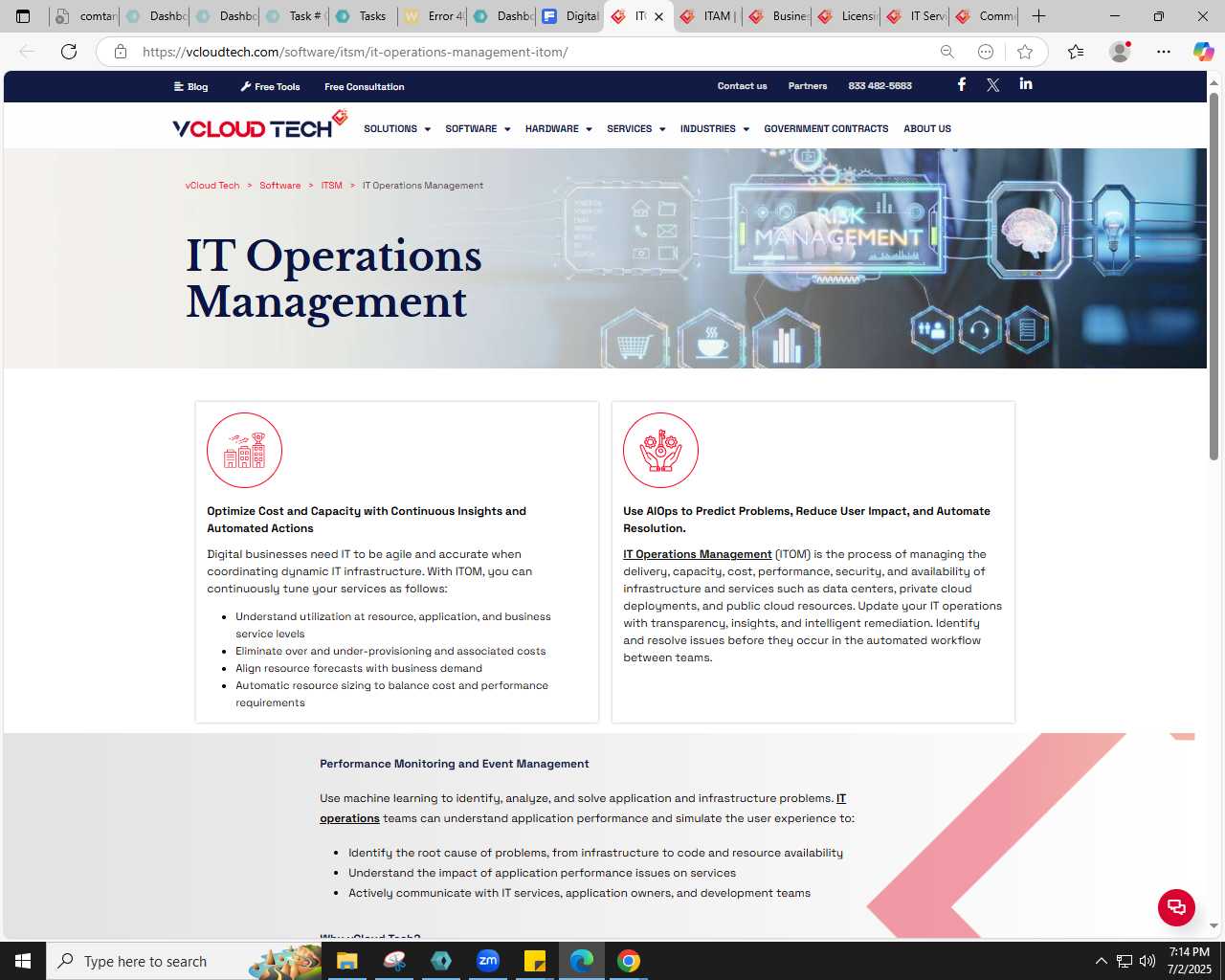Image resolution: width=1225 pixels, height=980 pixels.
Task: Open the Facebook social icon
Action: click(x=962, y=84)
